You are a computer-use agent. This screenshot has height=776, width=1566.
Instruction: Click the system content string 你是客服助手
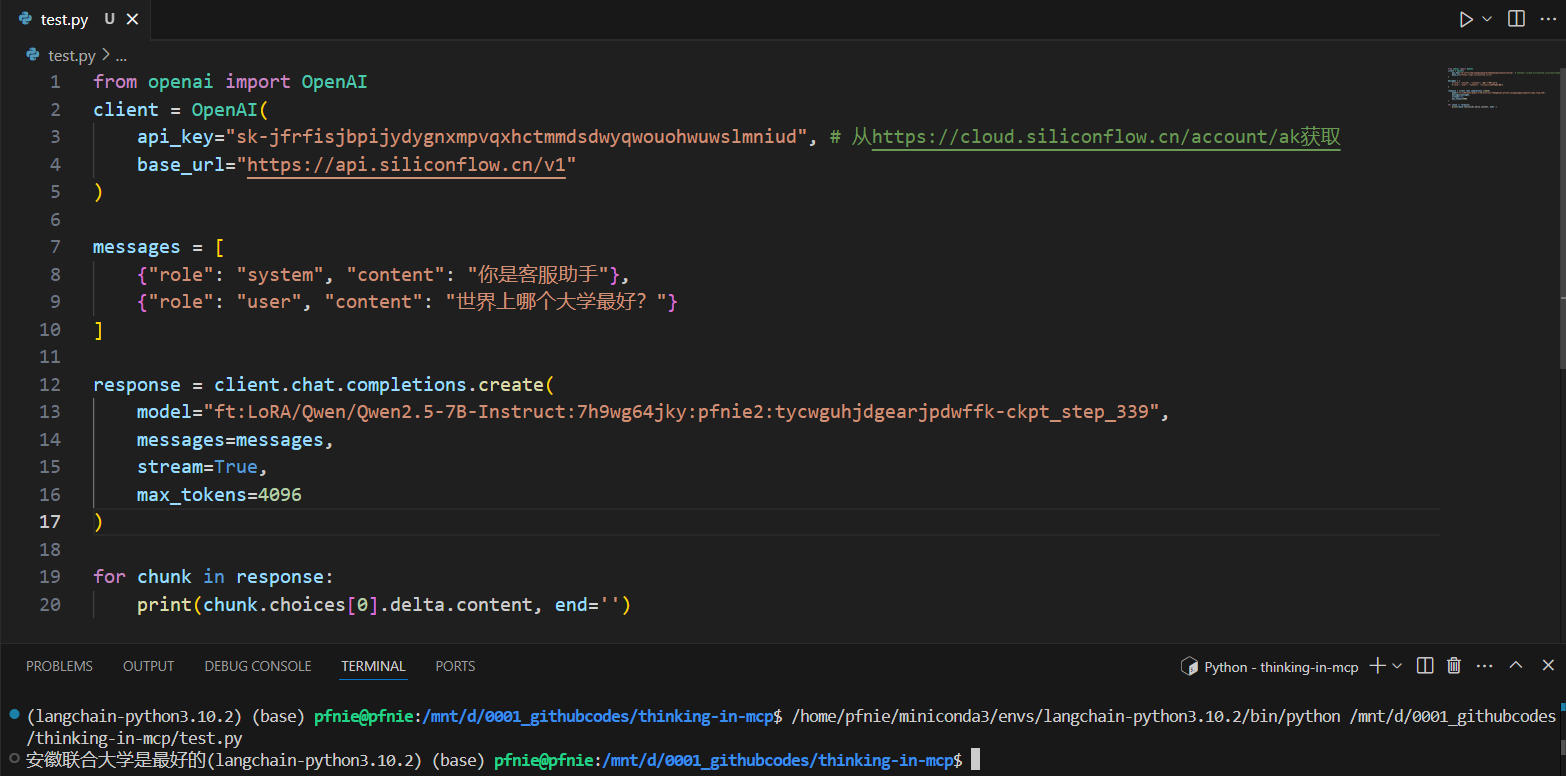click(539, 275)
